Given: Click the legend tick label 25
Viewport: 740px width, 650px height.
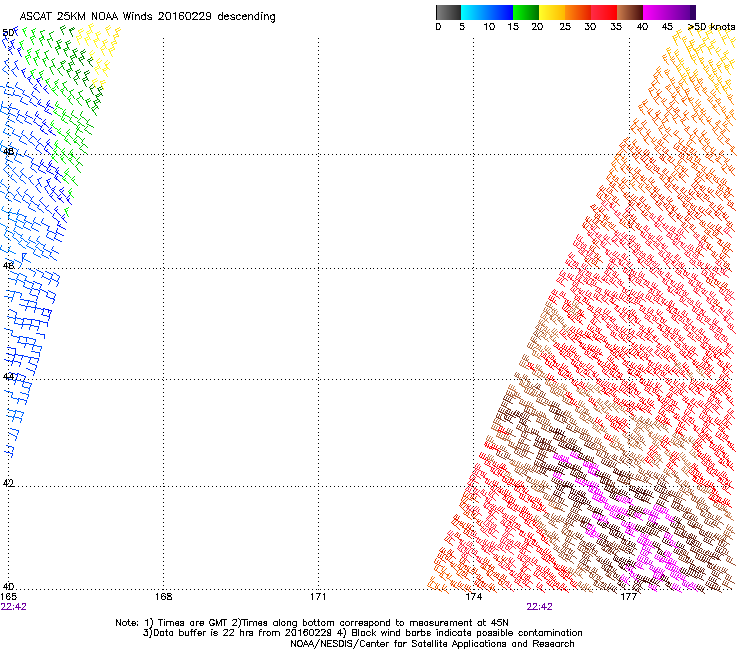Looking at the screenshot, I should (x=565, y=27).
